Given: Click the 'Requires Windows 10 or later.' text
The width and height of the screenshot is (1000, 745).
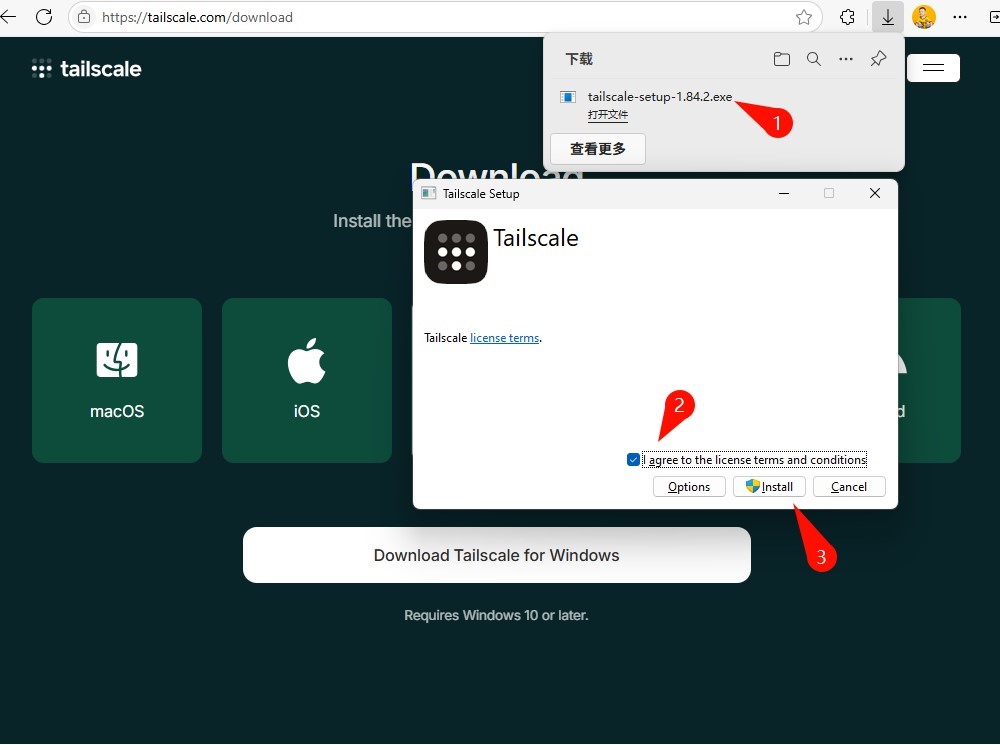Looking at the screenshot, I should pyautogui.click(x=496, y=616).
